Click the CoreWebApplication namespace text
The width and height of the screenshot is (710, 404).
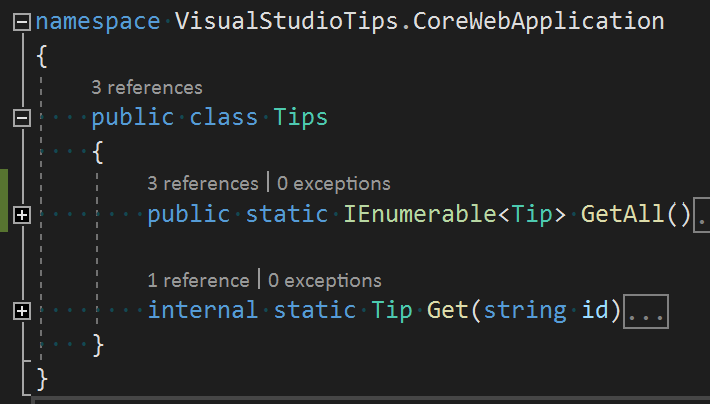[538, 21]
